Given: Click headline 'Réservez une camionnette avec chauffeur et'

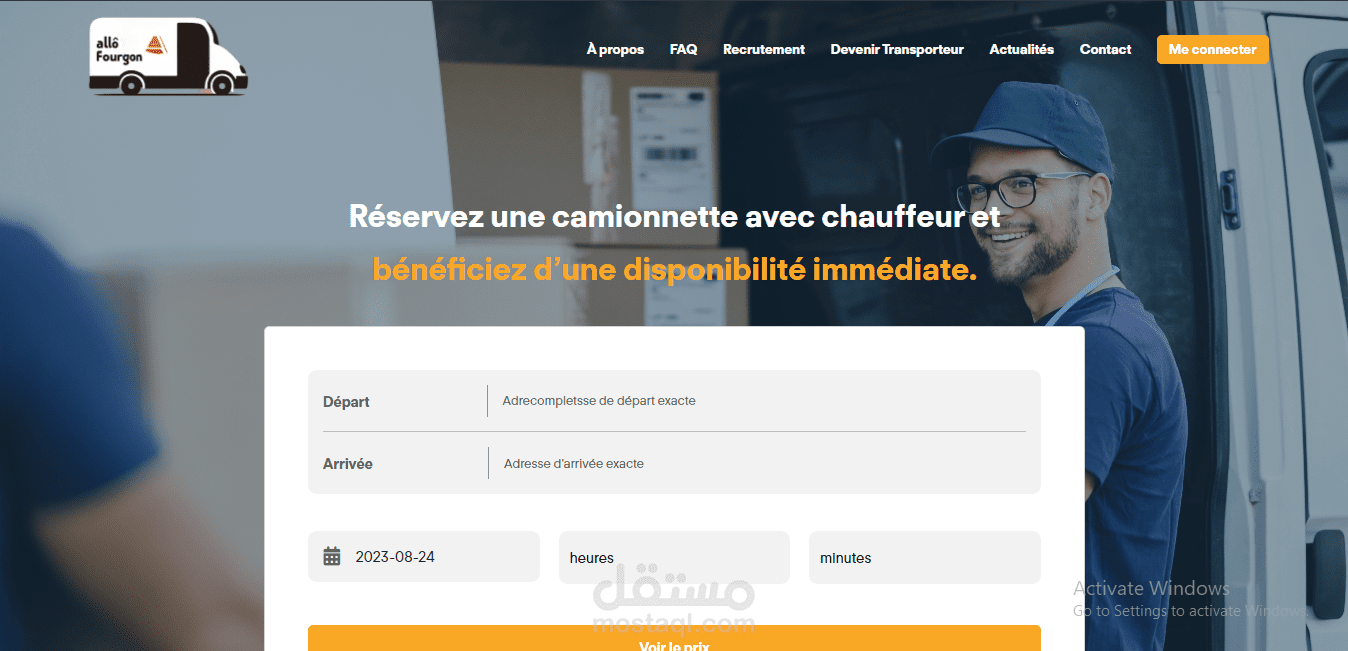Looking at the screenshot, I should coord(674,216).
